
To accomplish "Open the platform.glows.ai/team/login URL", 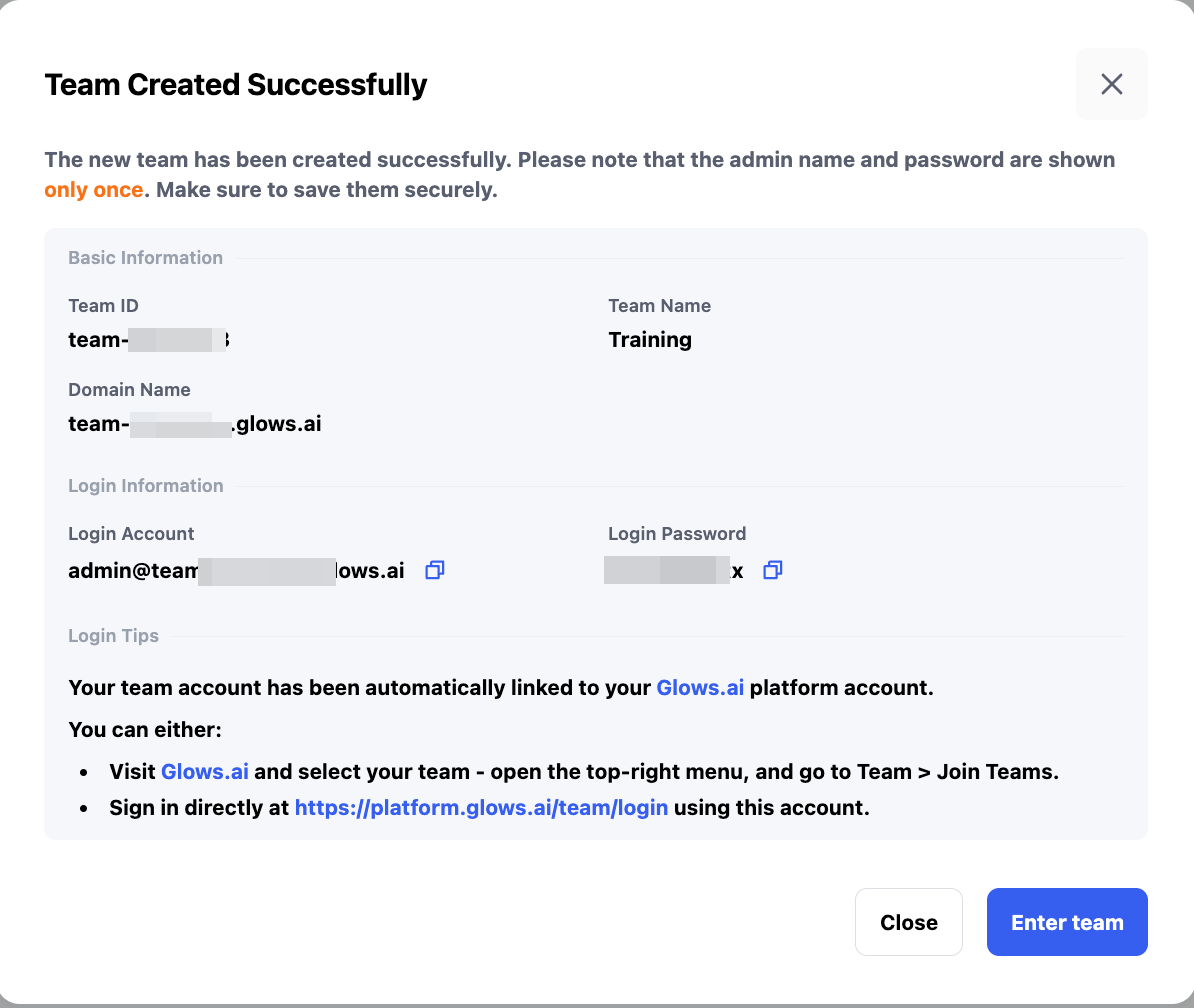I will 481,808.
